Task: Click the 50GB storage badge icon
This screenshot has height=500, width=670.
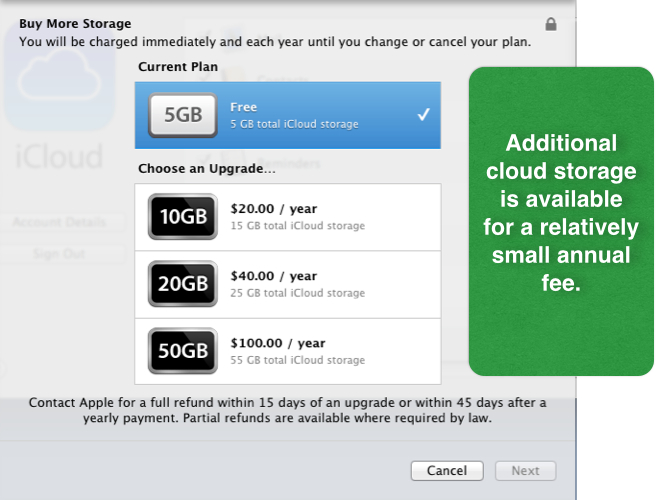Action: [183, 351]
